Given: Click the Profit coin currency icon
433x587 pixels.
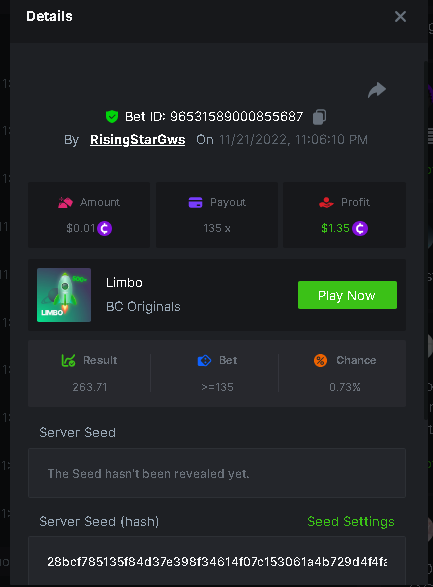Looking at the screenshot, I should click(x=360, y=228).
